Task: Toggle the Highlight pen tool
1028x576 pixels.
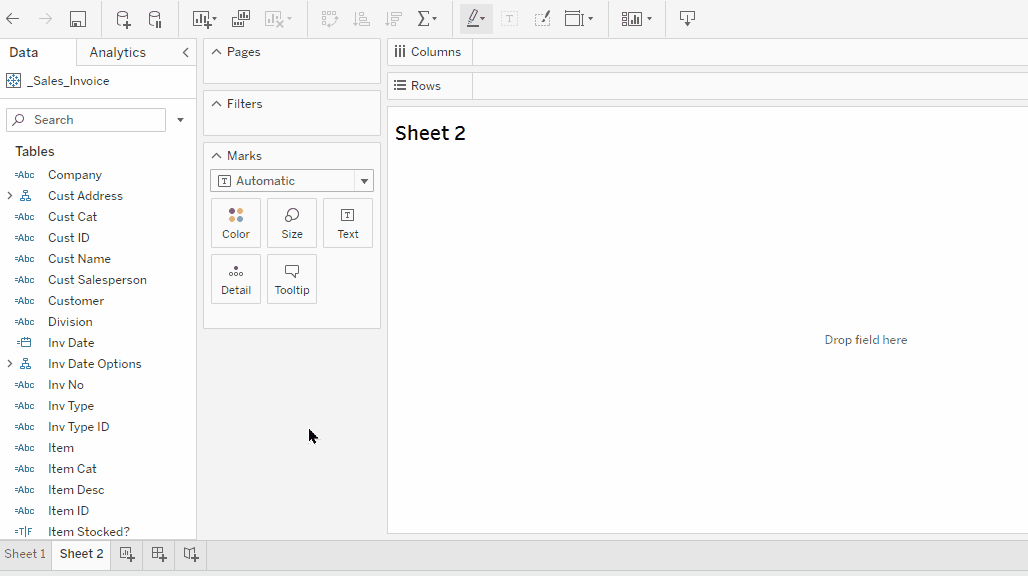Action: [475, 19]
